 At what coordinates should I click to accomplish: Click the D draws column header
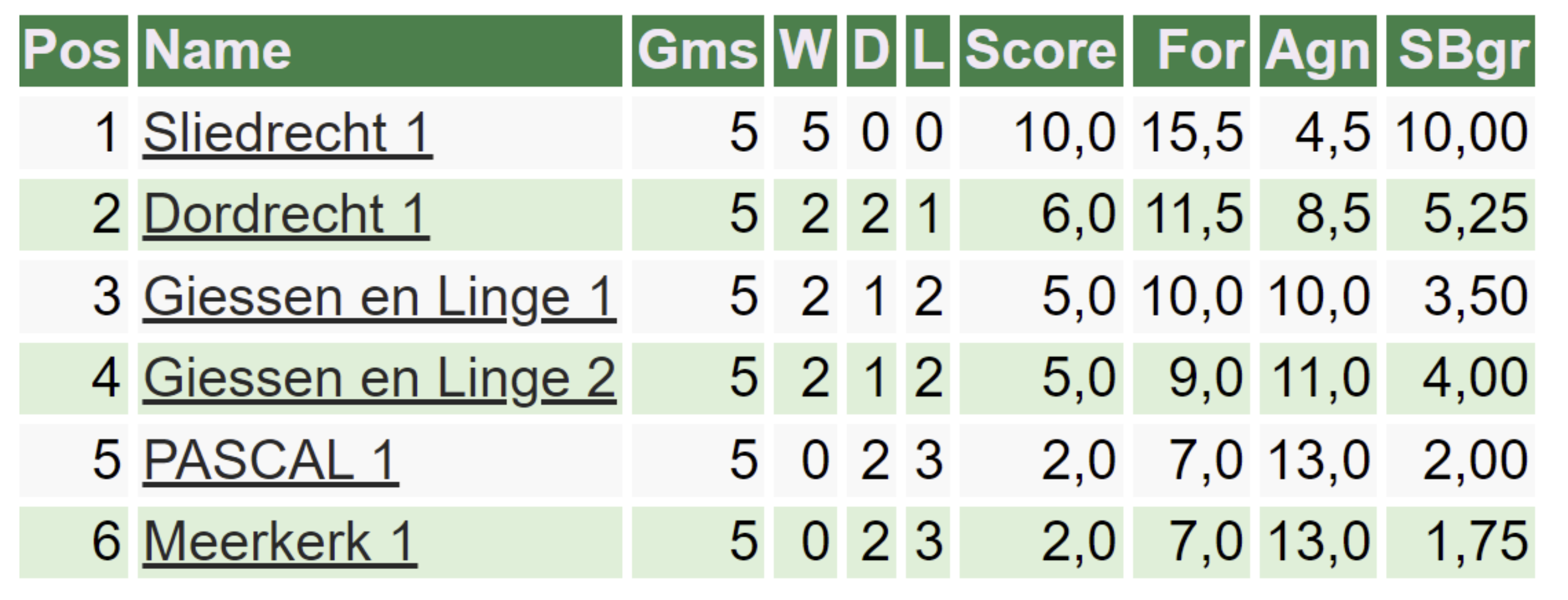click(871, 51)
